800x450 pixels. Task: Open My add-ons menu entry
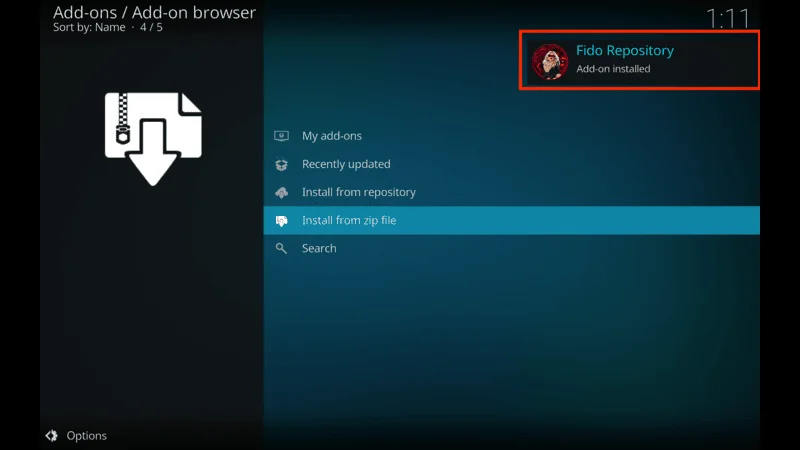(x=511, y=136)
